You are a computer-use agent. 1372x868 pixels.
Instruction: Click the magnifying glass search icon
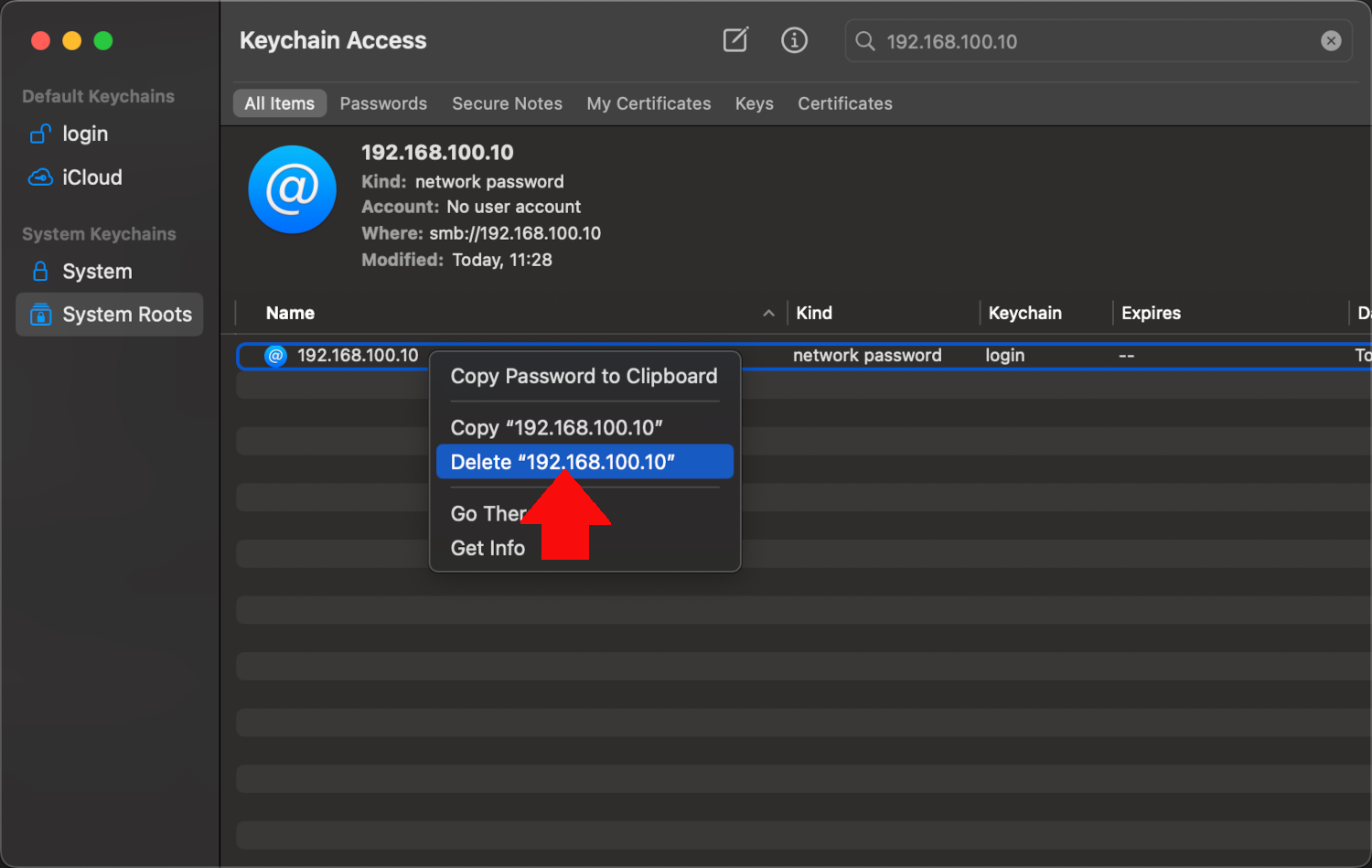[x=864, y=41]
